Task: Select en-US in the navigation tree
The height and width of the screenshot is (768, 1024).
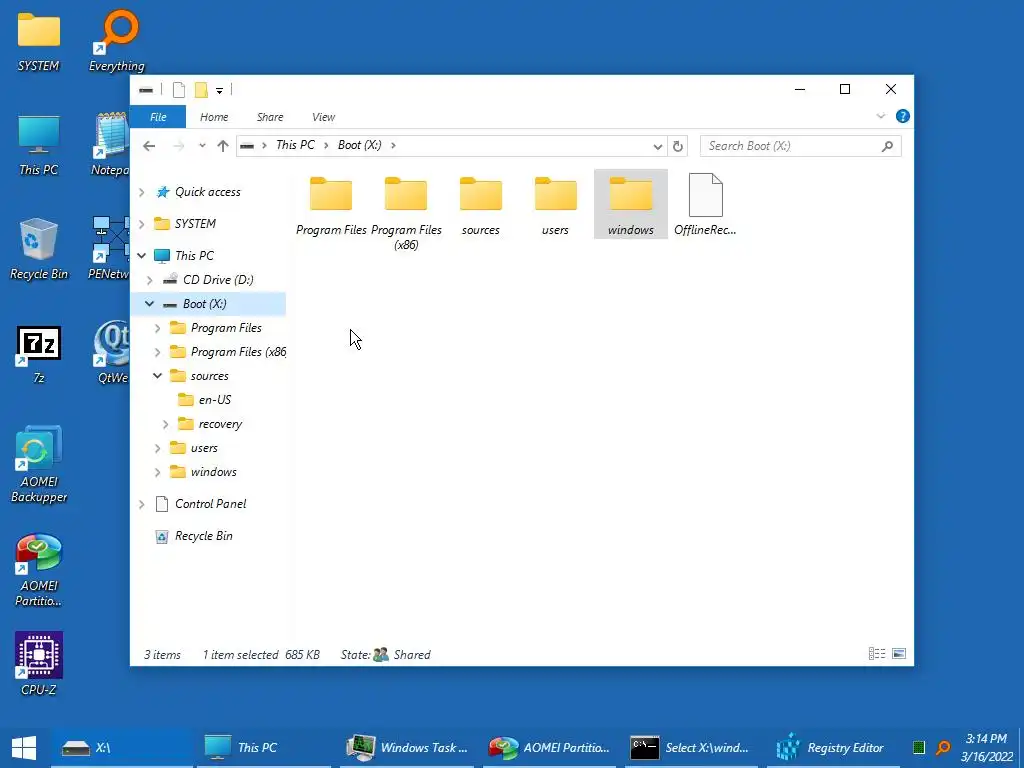Action: pyautogui.click(x=215, y=400)
